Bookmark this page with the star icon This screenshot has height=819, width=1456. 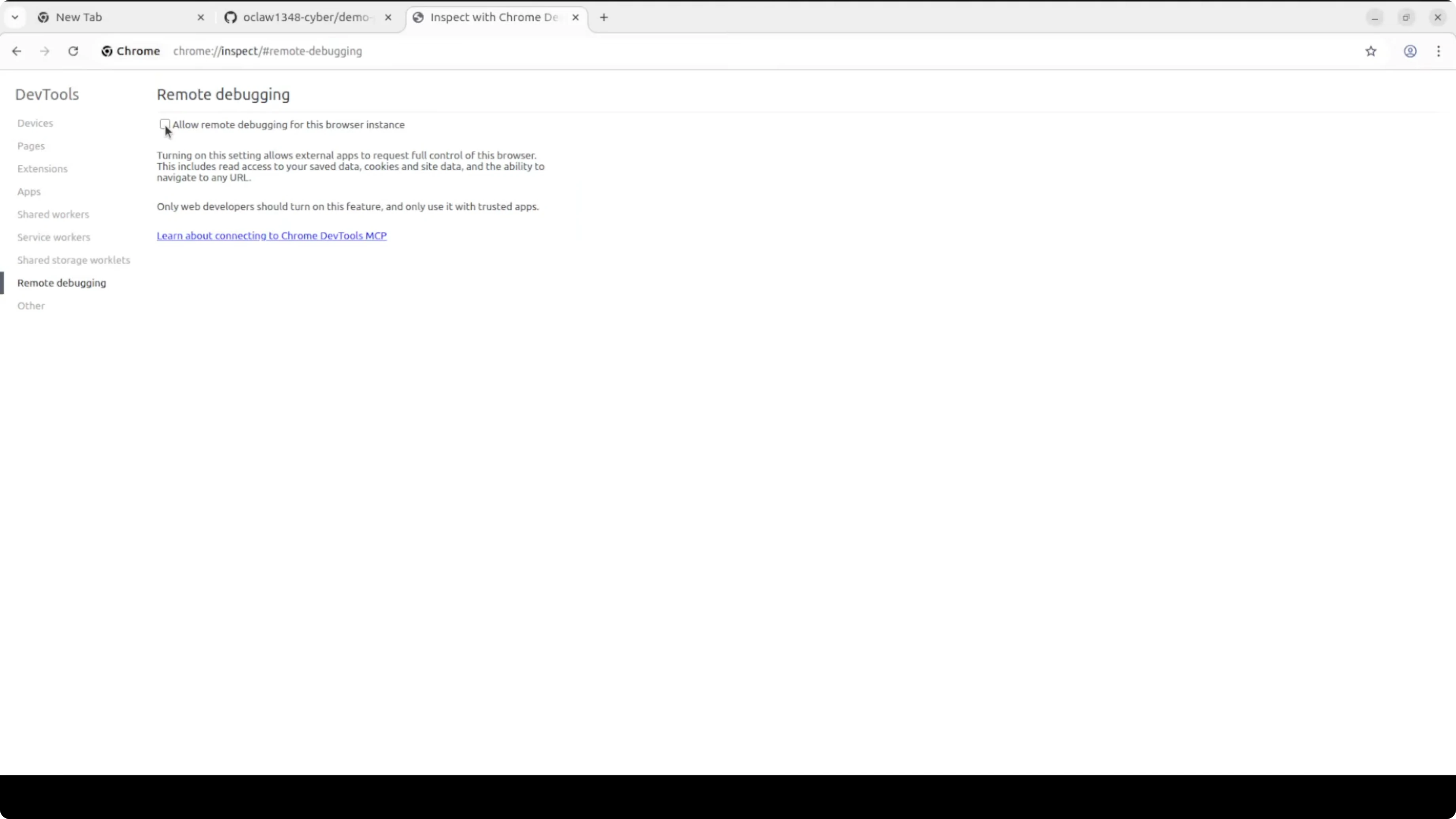pyautogui.click(x=1371, y=51)
